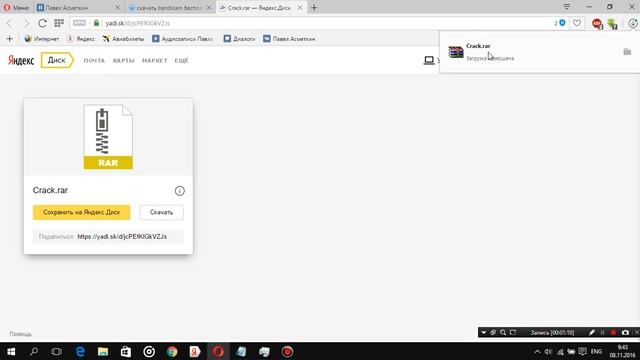Stop recording with red square
The image size is (640, 360).
(613, 333)
